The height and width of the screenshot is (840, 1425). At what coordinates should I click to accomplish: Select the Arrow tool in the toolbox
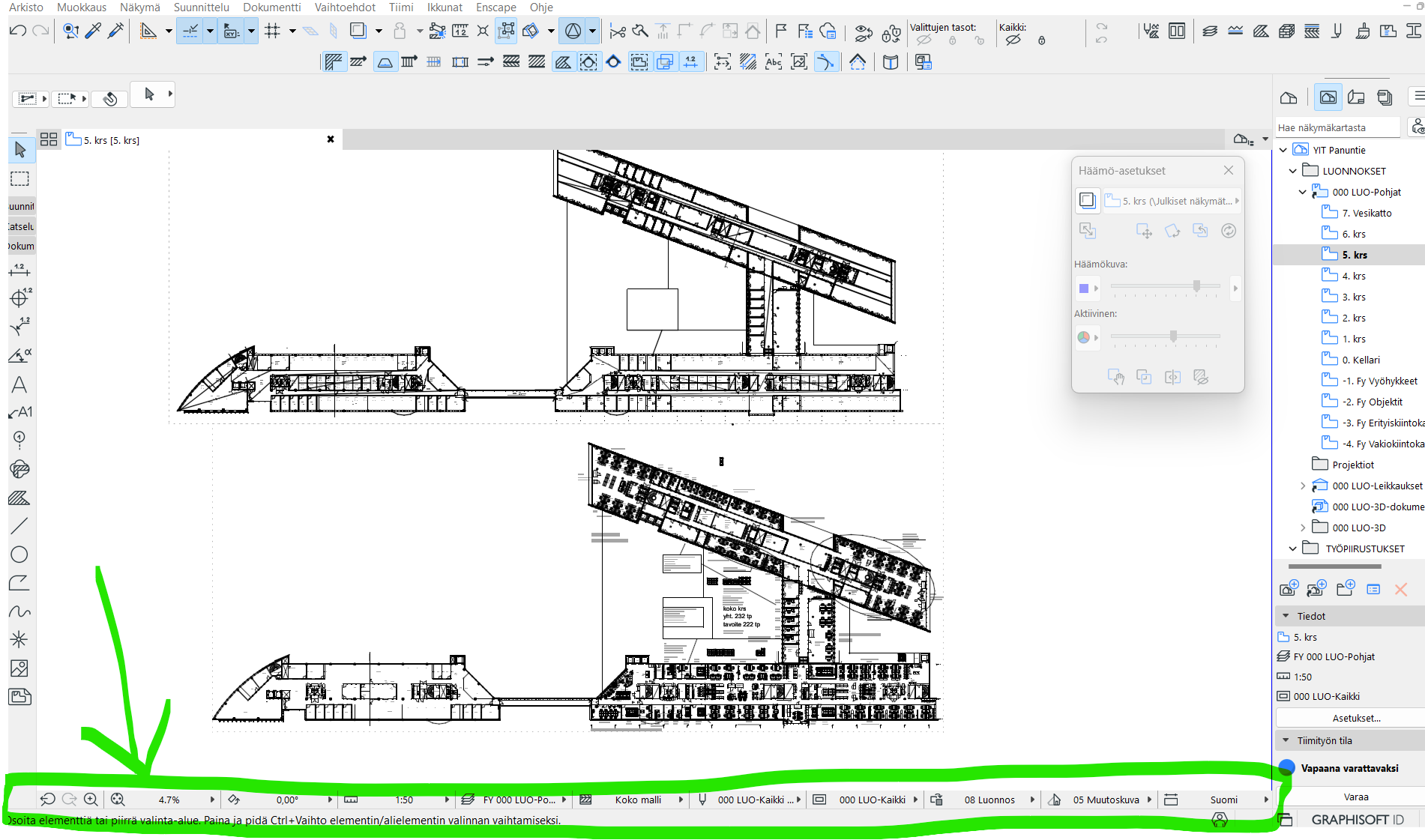pos(20,150)
